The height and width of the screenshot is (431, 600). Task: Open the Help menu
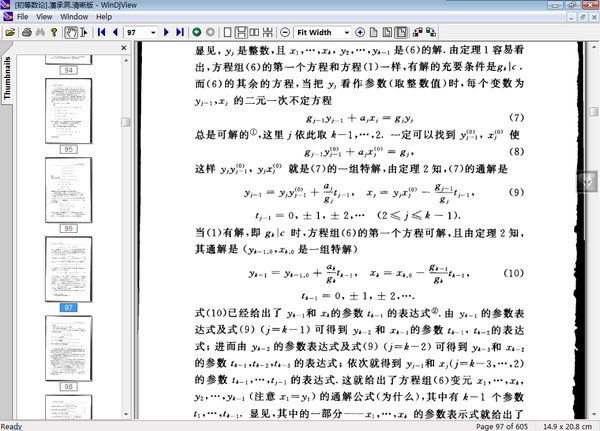point(104,17)
